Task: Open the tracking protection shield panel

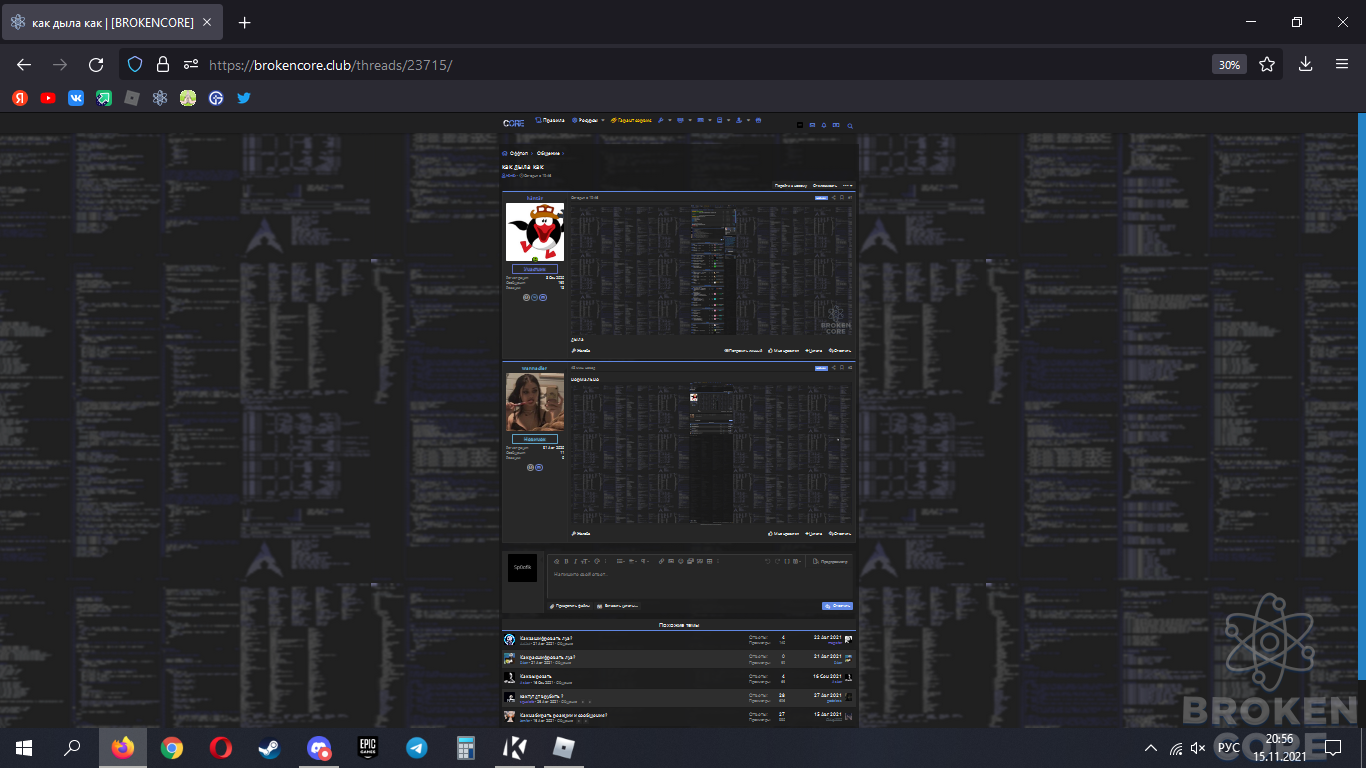Action: coord(136,64)
